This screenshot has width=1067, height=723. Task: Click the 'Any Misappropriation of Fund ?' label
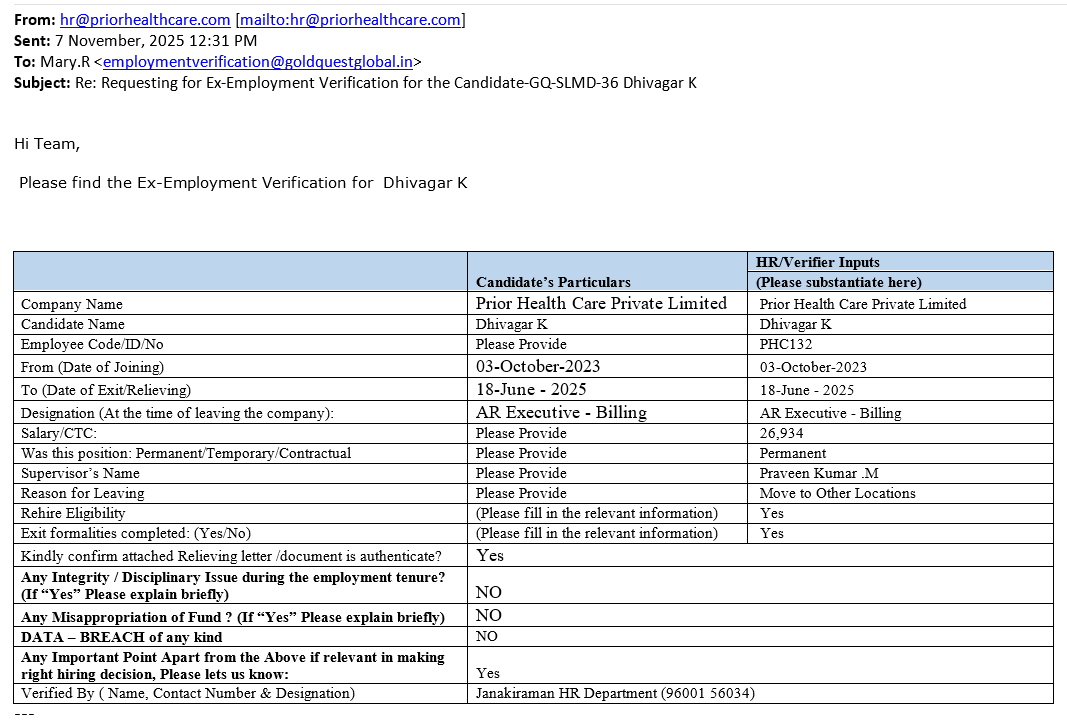[x=233, y=617]
